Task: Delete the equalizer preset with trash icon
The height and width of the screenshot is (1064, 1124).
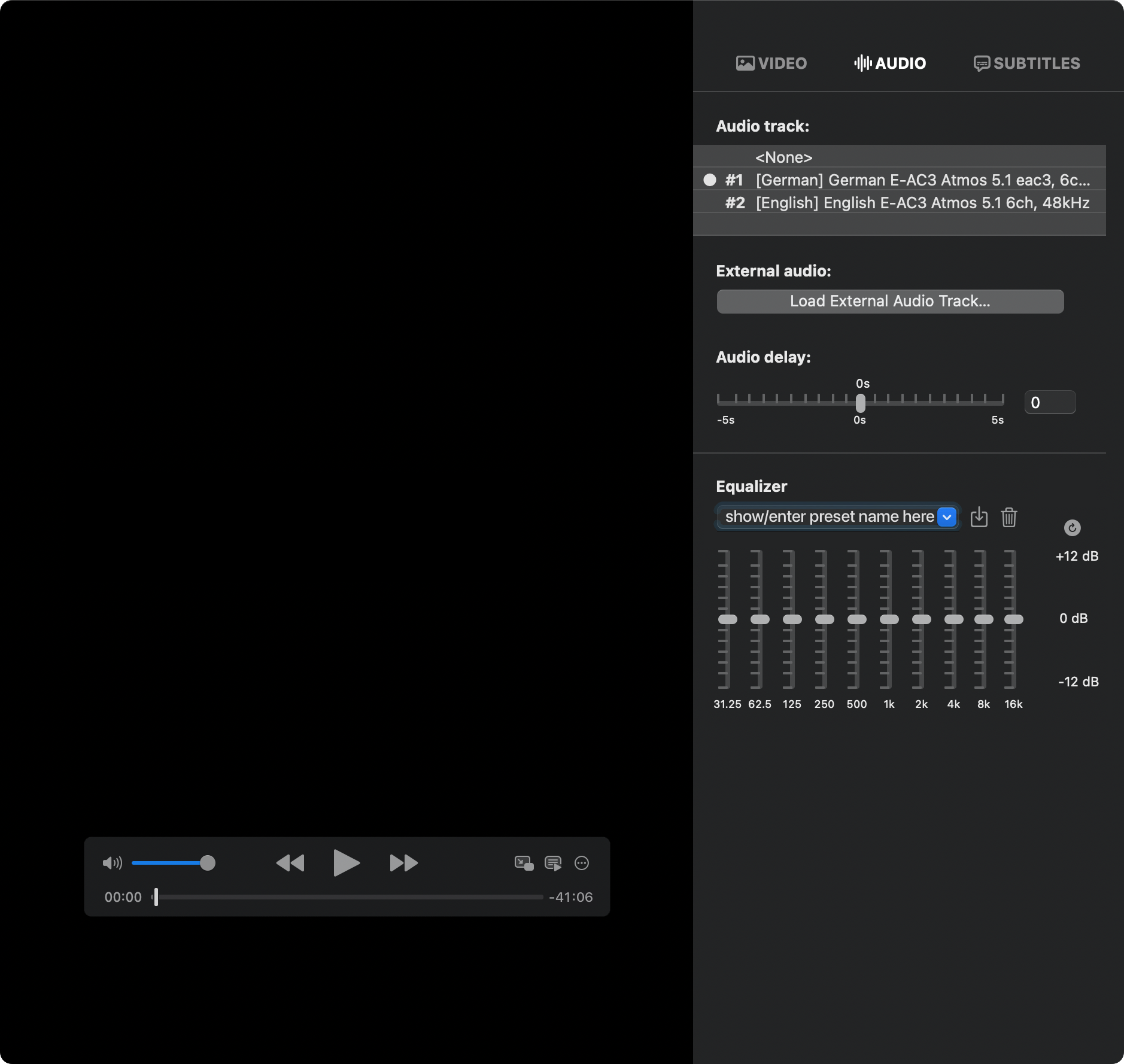Action: (x=1009, y=517)
